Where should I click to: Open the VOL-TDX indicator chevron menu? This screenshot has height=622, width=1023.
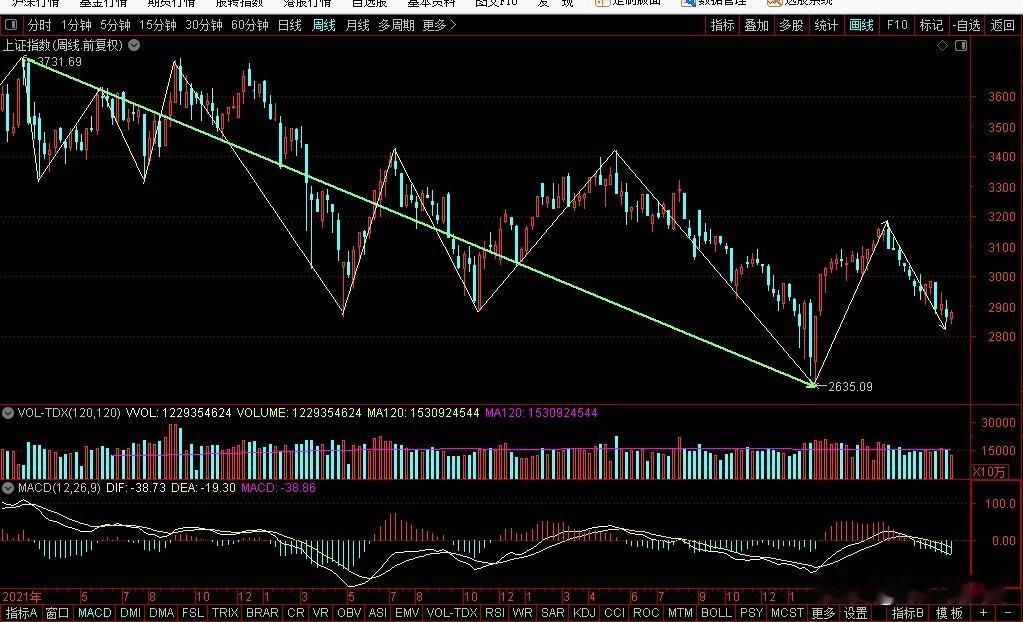(8, 413)
